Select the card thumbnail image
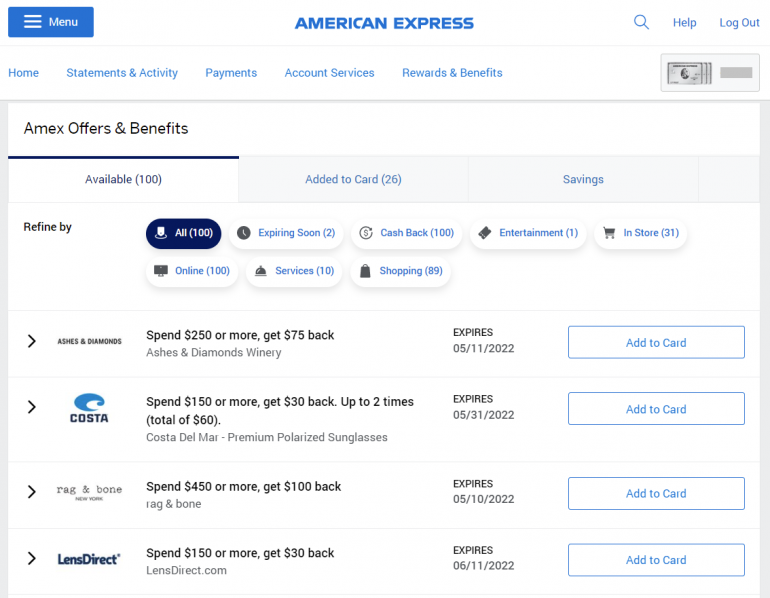The height and width of the screenshot is (598, 770). click(x=710, y=73)
